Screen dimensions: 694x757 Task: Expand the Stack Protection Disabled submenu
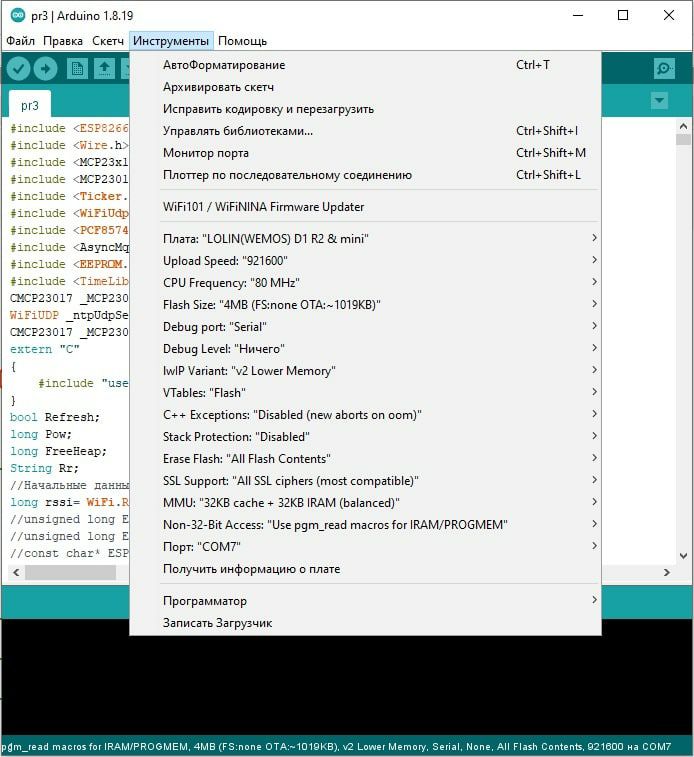(x=365, y=437)
